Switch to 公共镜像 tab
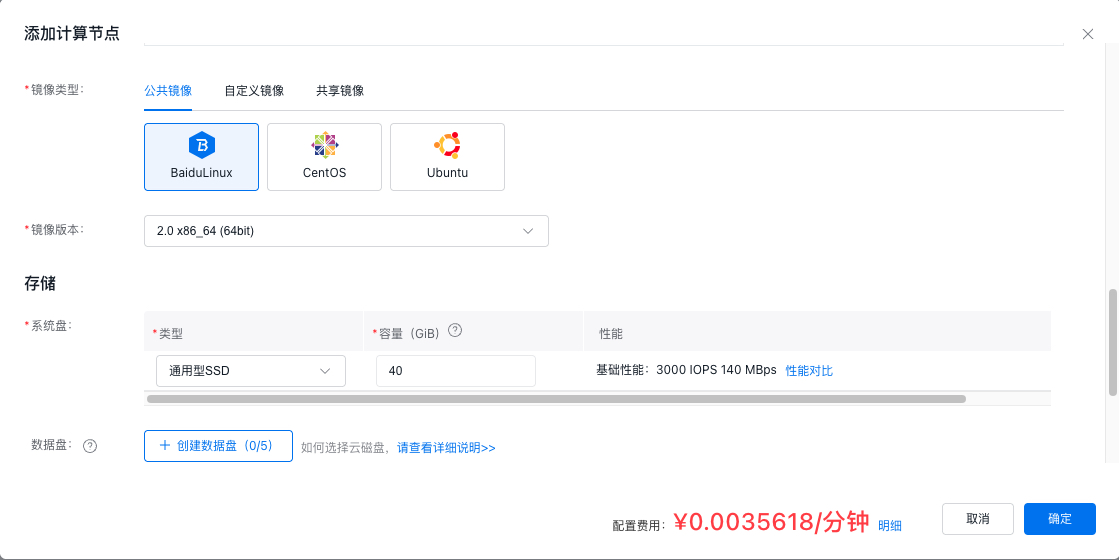Viewport: 1119px width, 560px height. [168, 91]
